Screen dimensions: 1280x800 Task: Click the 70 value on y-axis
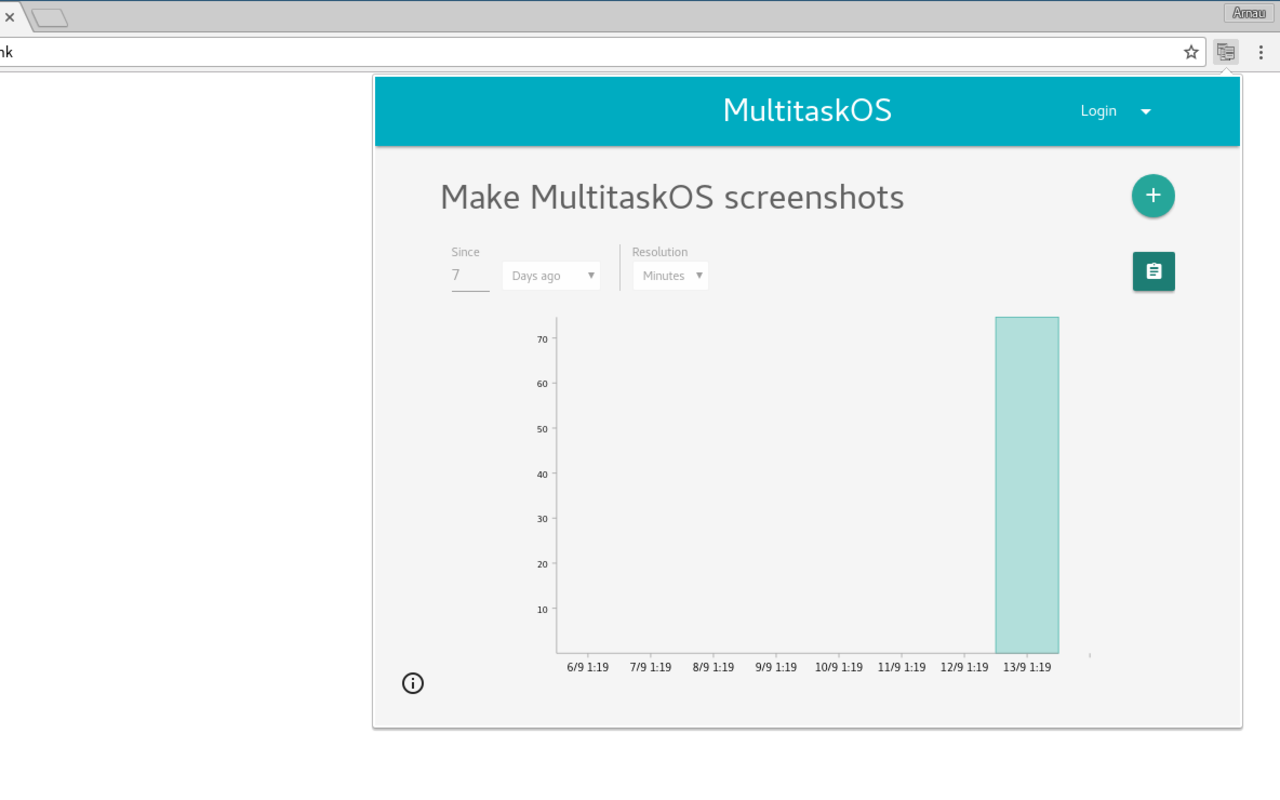(542, 339)
